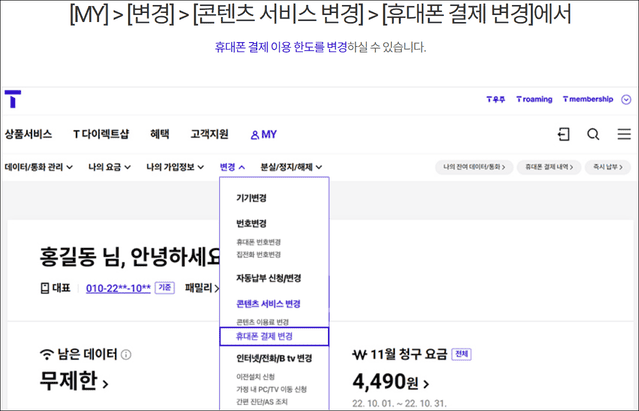Click the 전체 badge beside 11월 청구 요금
The width and height of the screenshot is (639, 411).
coord(461,354)
